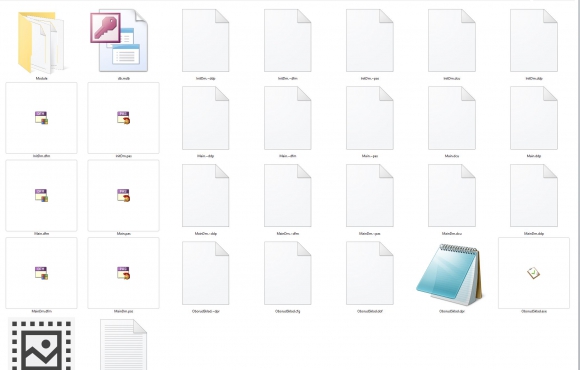Select the lined text document at bottom

pos(124,345)
